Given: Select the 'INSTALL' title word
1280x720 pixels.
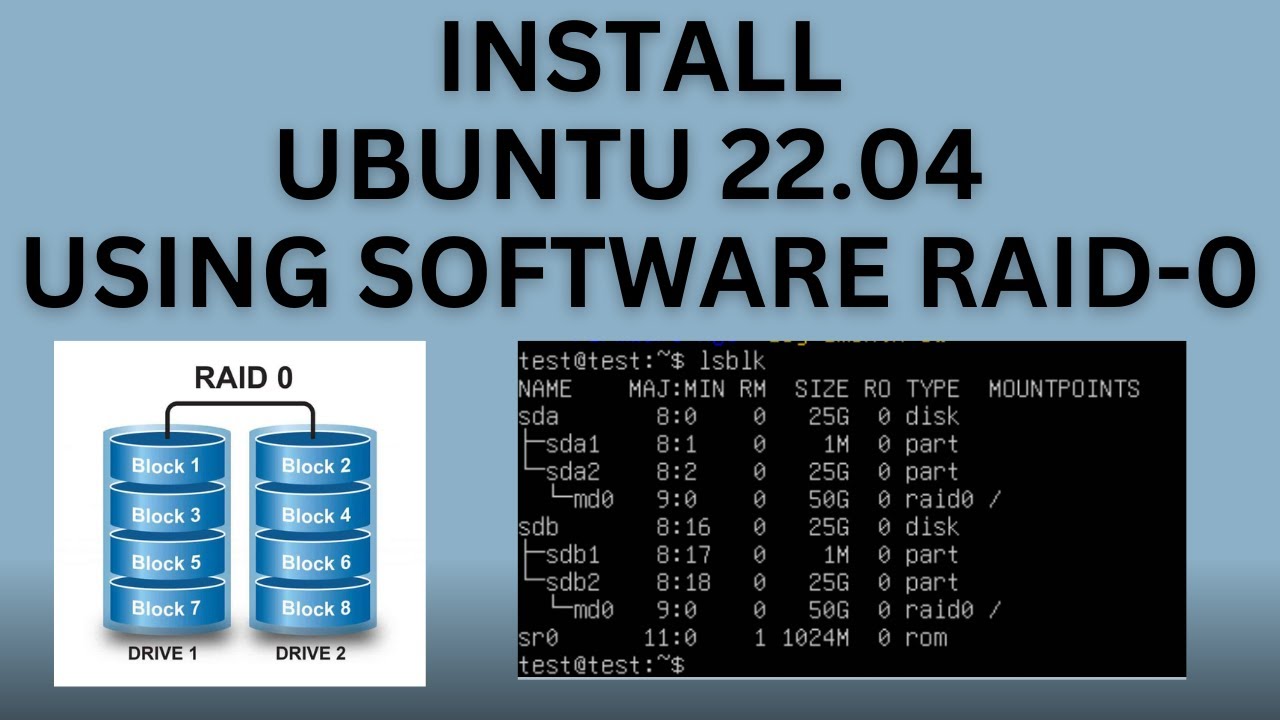Looking at the screenshot, I should click(640, 58).
